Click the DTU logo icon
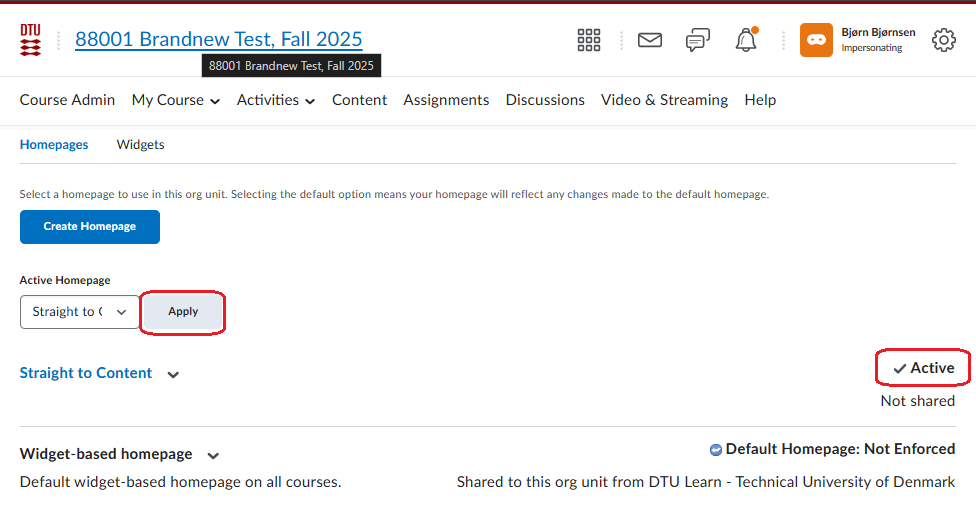 30,40
